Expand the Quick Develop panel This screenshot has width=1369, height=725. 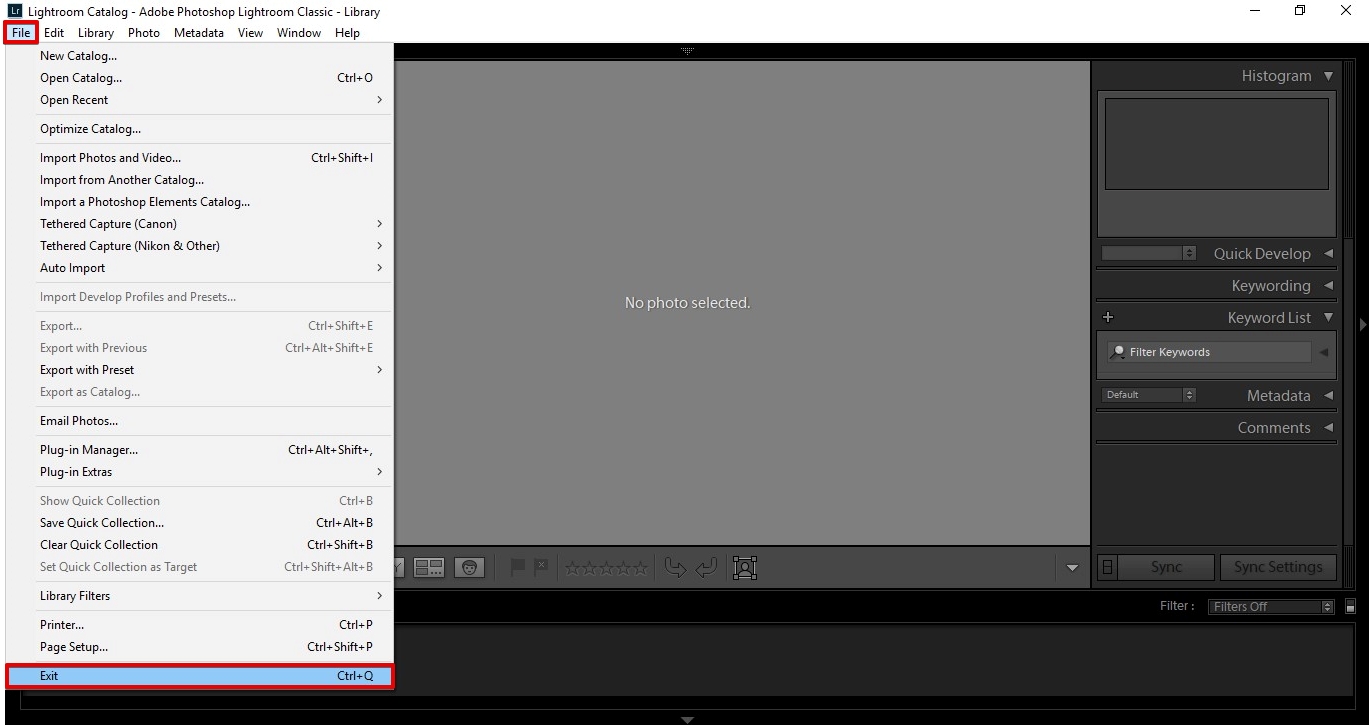pos(1328,254)
